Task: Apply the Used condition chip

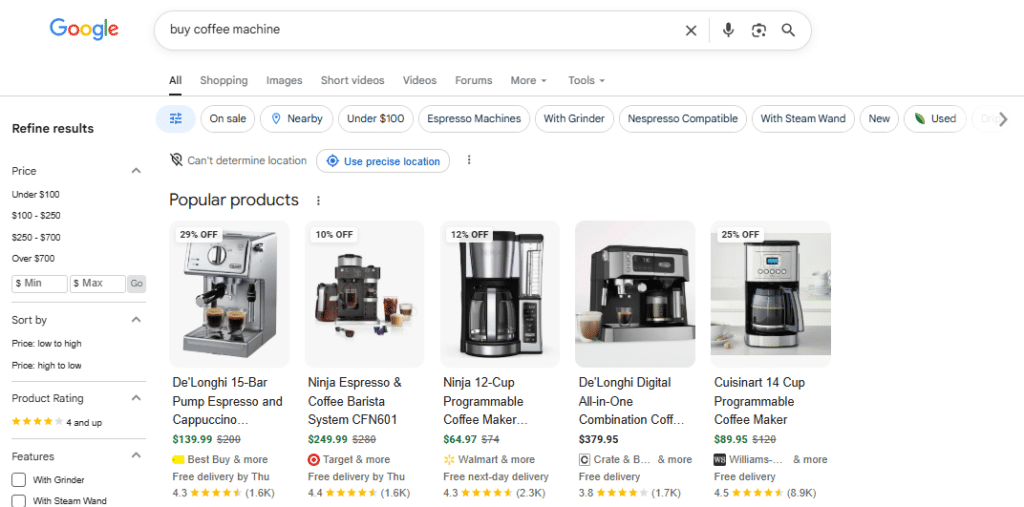Action: point(935,119)
